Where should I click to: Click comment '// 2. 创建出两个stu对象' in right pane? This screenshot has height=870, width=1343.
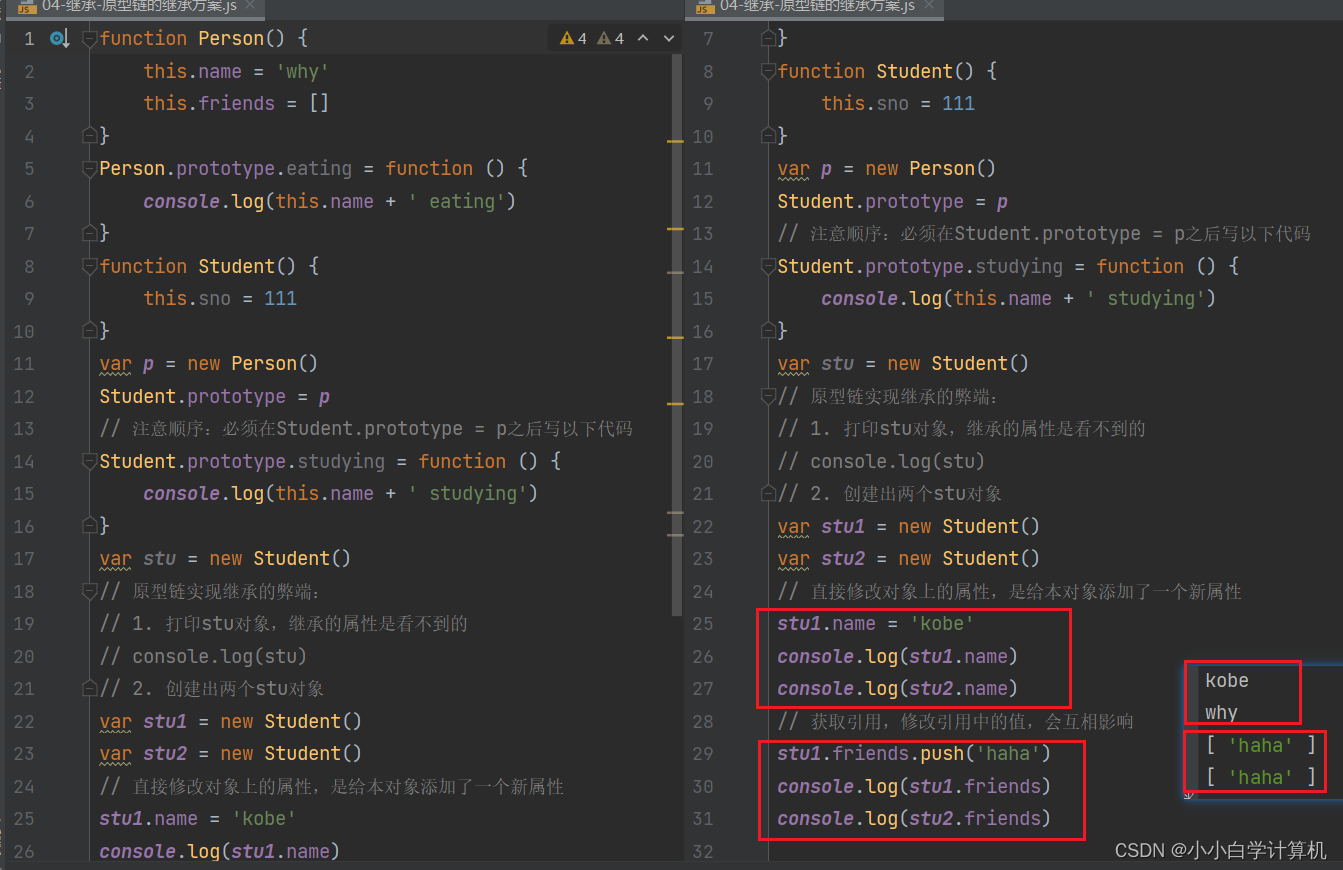pyautogui.click(x=890, y=494)
